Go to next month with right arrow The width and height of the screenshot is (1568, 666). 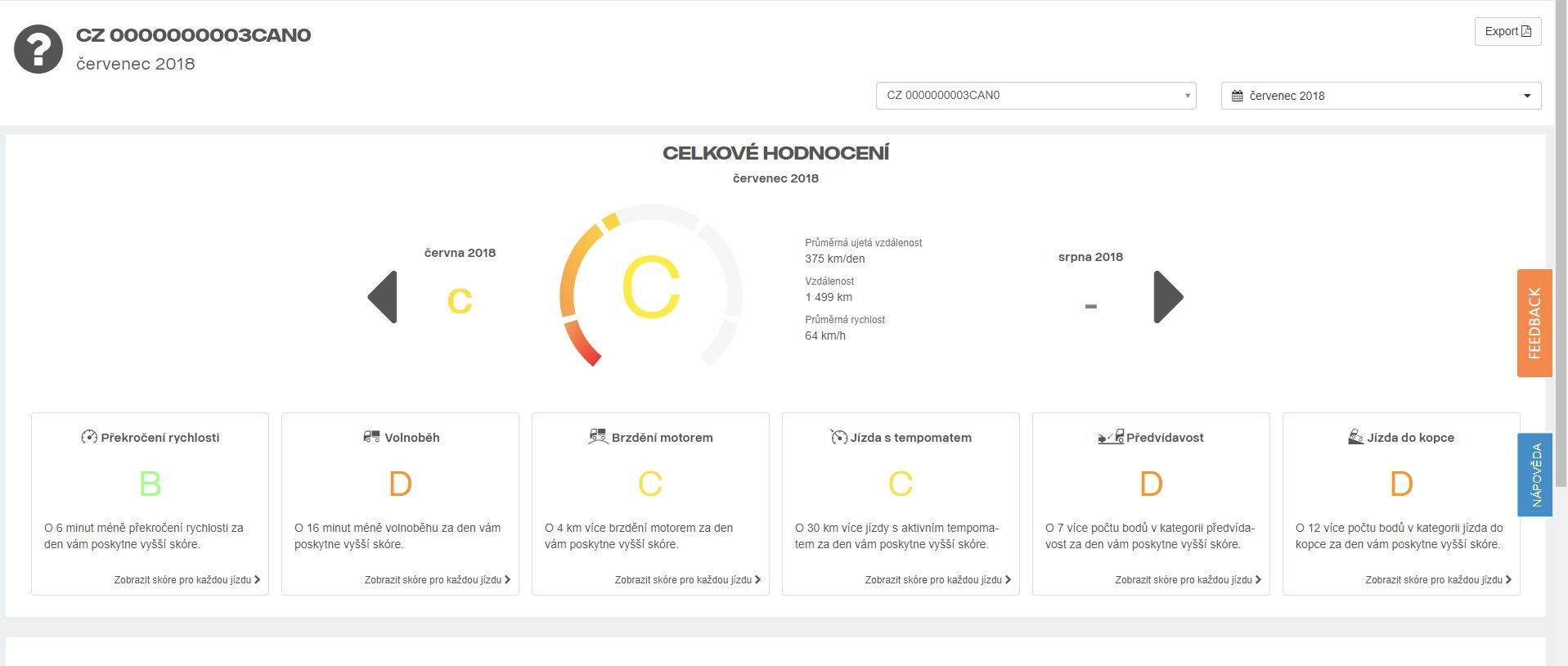(x=1168, y=297)
